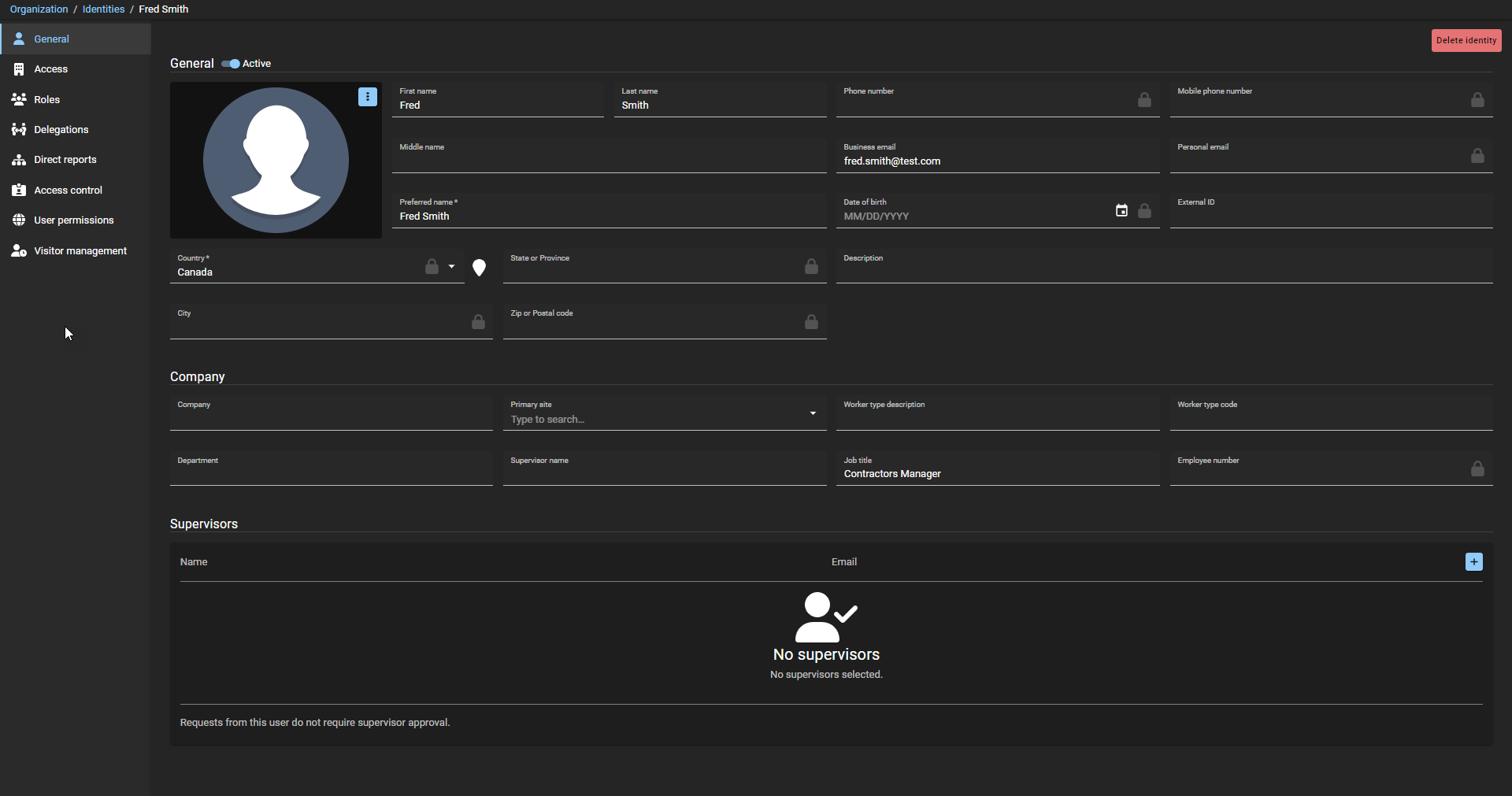
Task: Click the General person icon in sidebar
Action: tap(19, 39)
